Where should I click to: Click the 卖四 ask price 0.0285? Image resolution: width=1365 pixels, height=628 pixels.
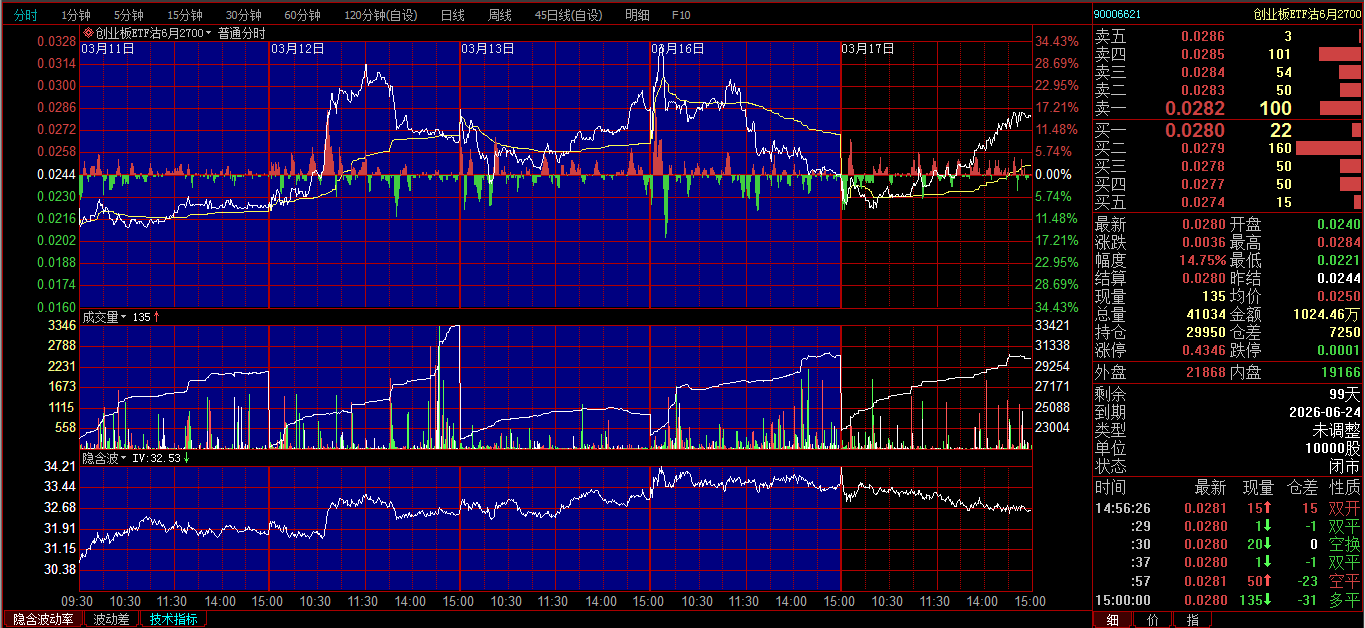1203,54
